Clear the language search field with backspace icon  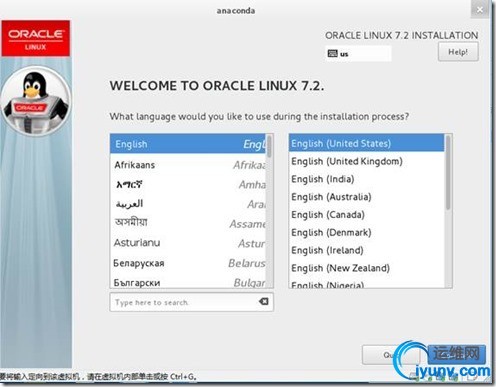(x=263, y=302)
